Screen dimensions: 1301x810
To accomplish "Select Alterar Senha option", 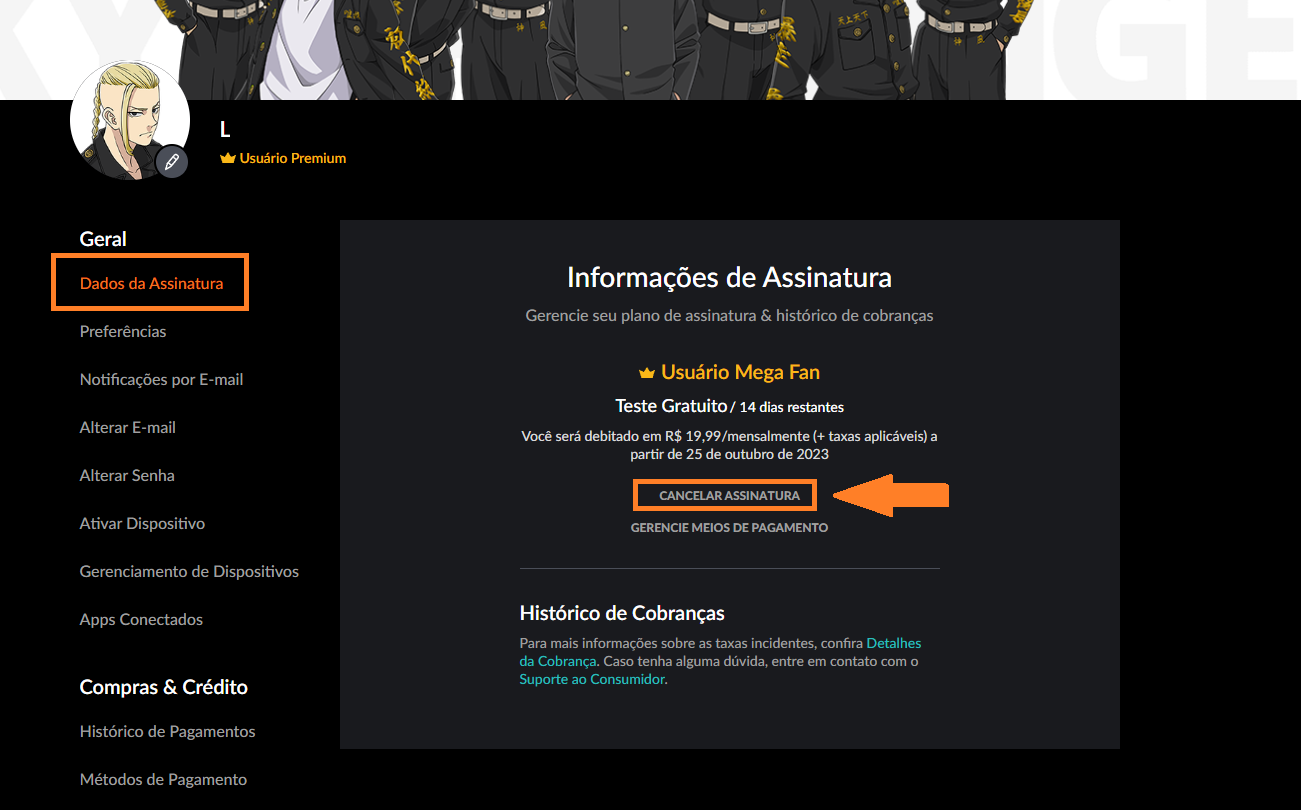I will [127, 475].
